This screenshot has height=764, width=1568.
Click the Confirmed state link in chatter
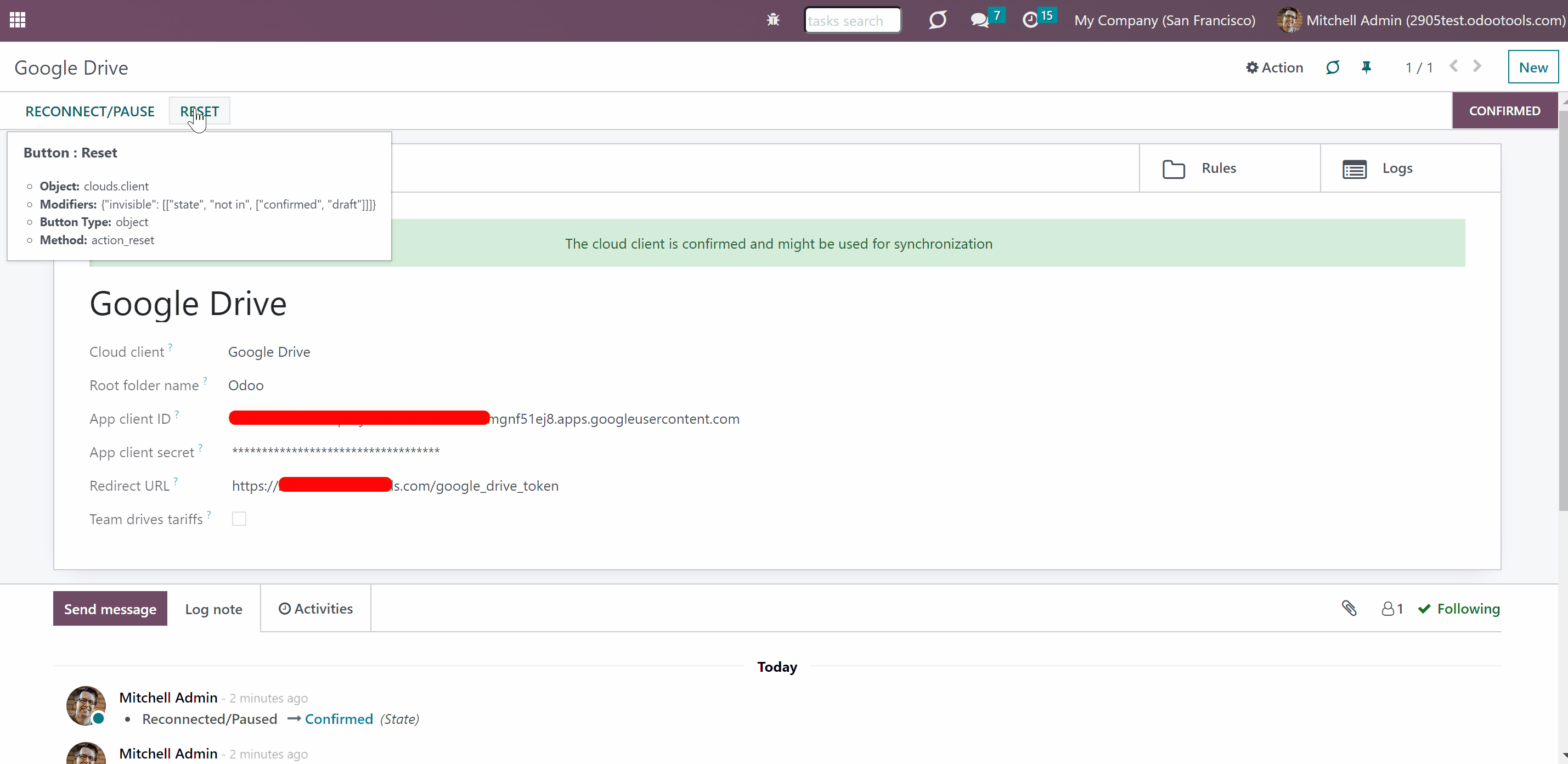339,719
